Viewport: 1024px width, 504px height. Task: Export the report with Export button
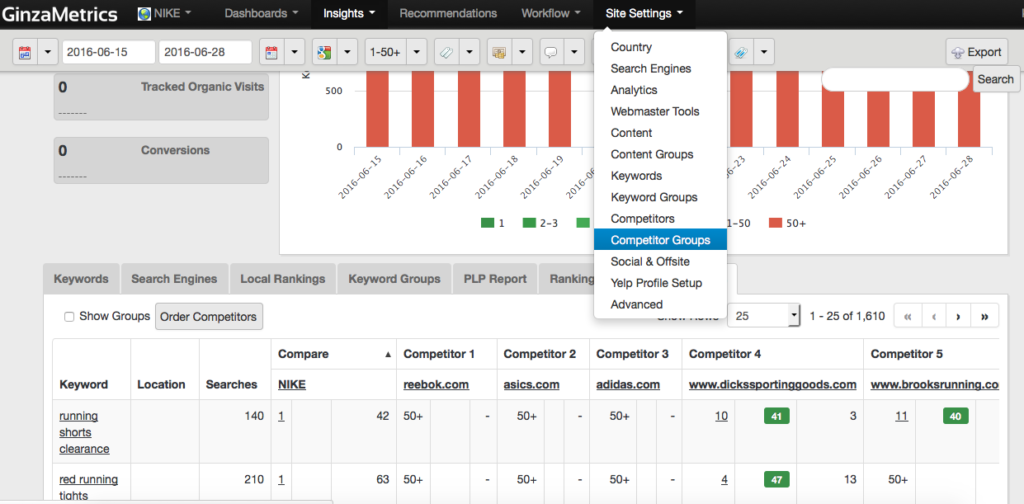pyautogui.click(x=975, y=52)
